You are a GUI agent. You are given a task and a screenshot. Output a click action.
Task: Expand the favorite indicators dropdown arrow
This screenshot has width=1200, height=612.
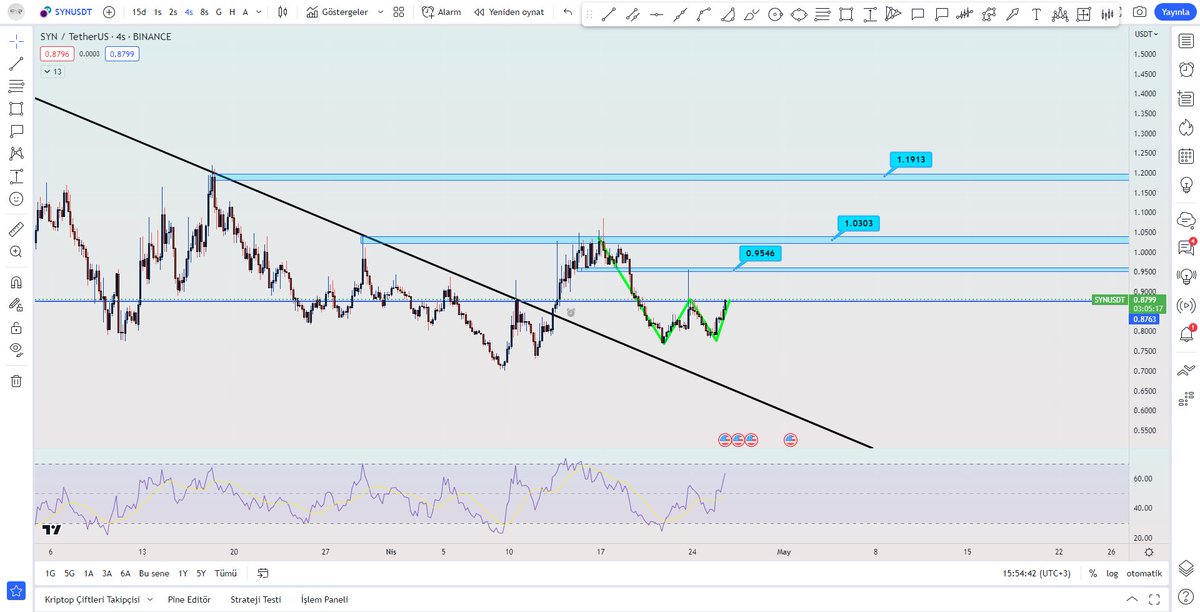coord(379,12)
